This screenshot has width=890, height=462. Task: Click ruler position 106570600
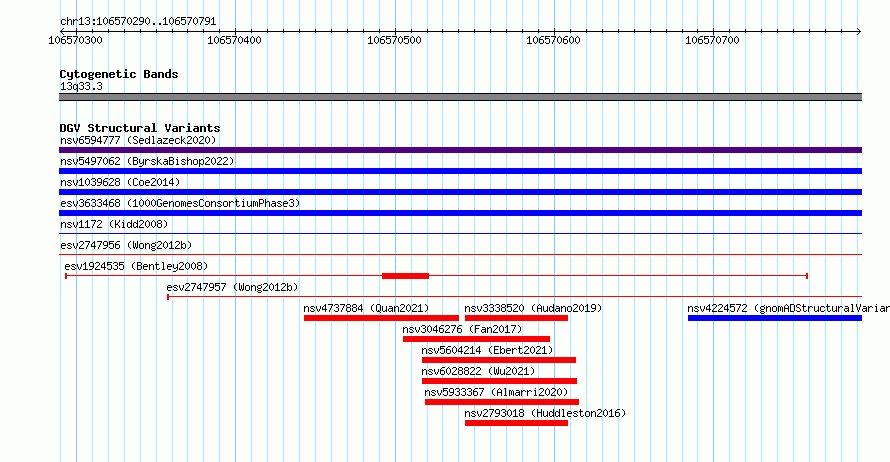pyautogui.click(x=553, y=40)
